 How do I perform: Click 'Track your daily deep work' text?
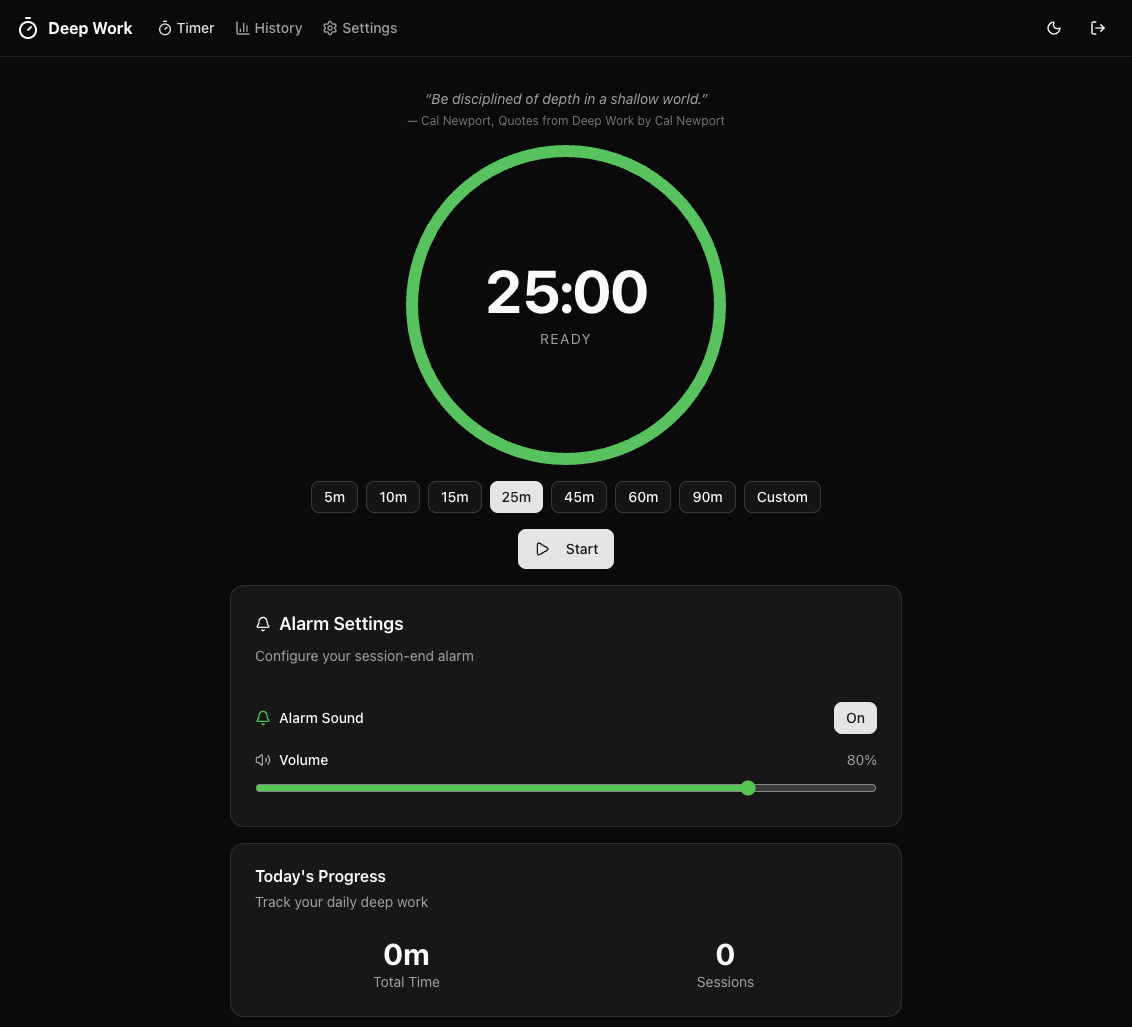(341, 902)
